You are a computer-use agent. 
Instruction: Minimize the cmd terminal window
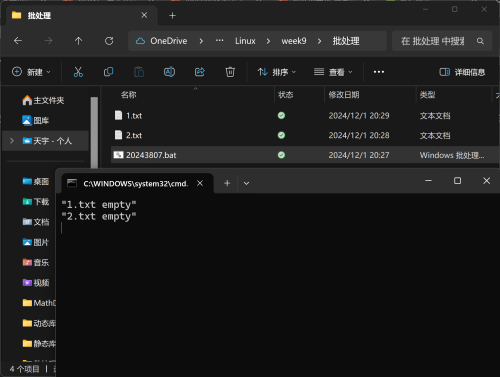click(x=428, y=180)
